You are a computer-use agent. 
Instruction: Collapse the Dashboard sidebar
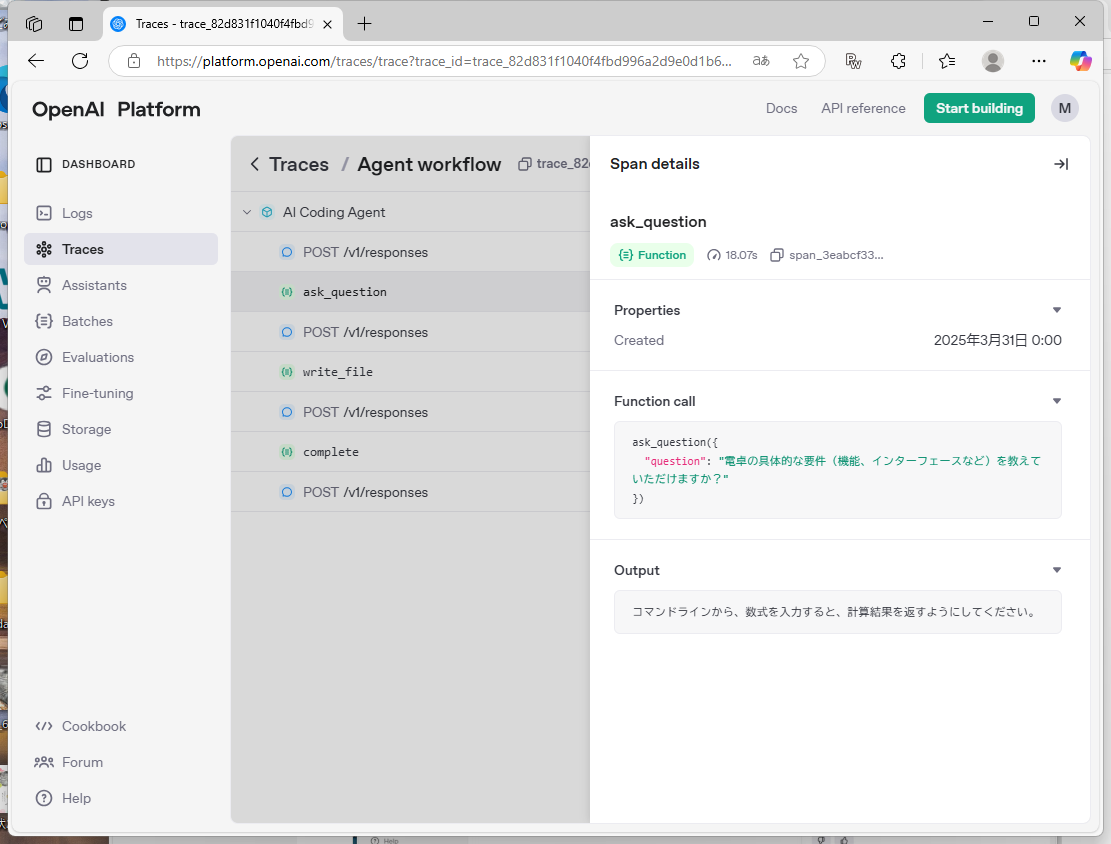coord(44,164)
